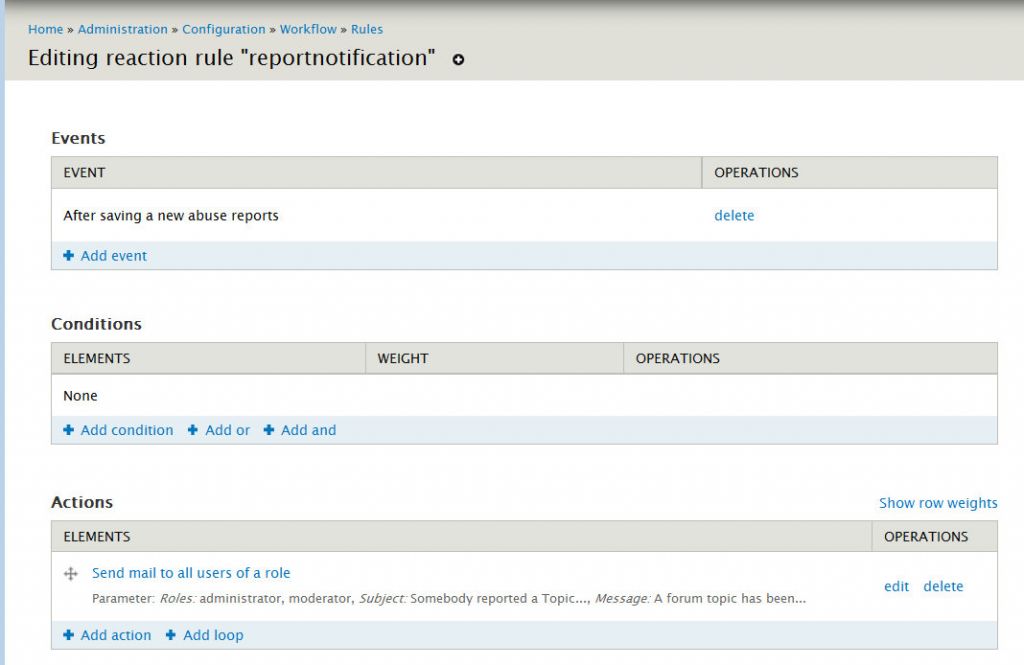Screen dimensions: 1024x665
Task: Go to Home in the breadcrumb
Action: [x=45, y=29]
